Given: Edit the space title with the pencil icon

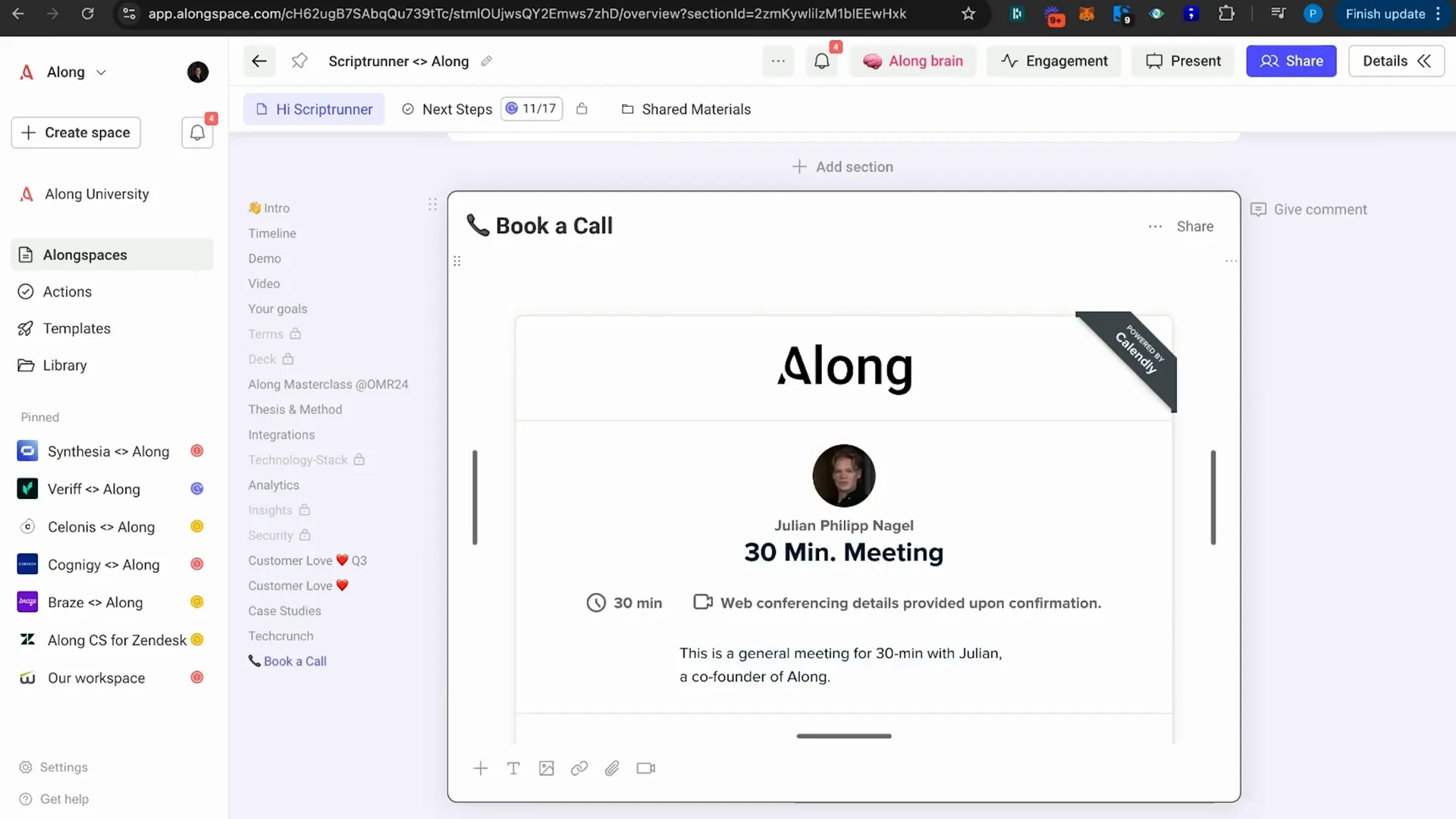Looking at the screenshot, I should [x=487, y=61].
